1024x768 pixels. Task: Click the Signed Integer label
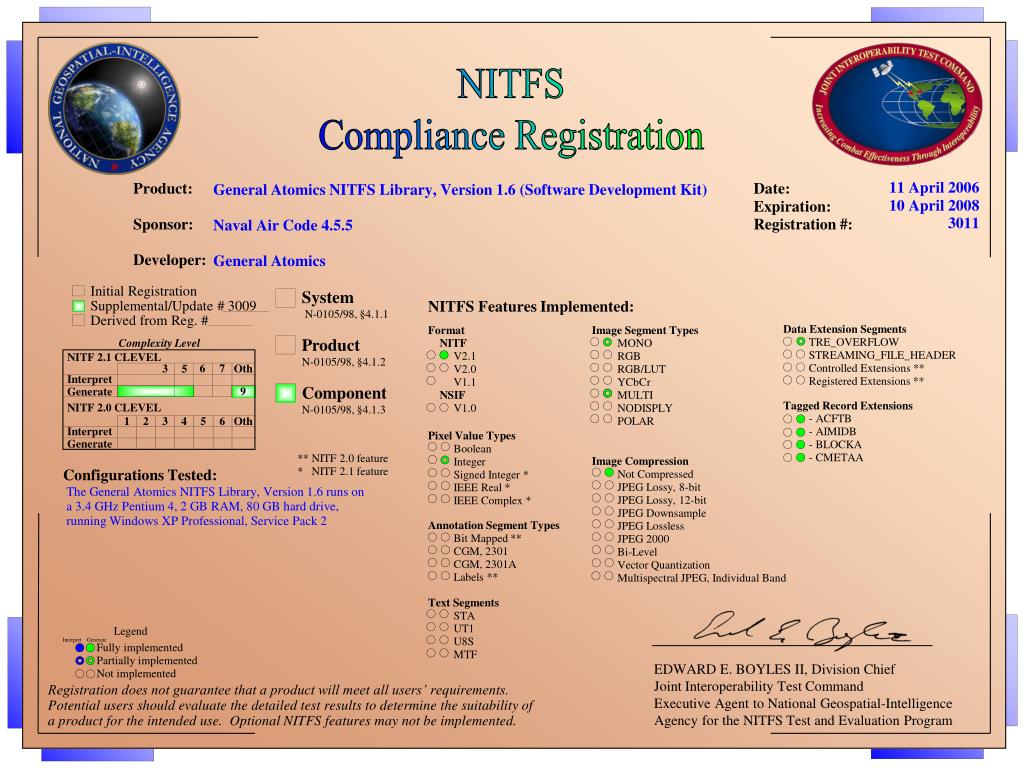[490, 474]
